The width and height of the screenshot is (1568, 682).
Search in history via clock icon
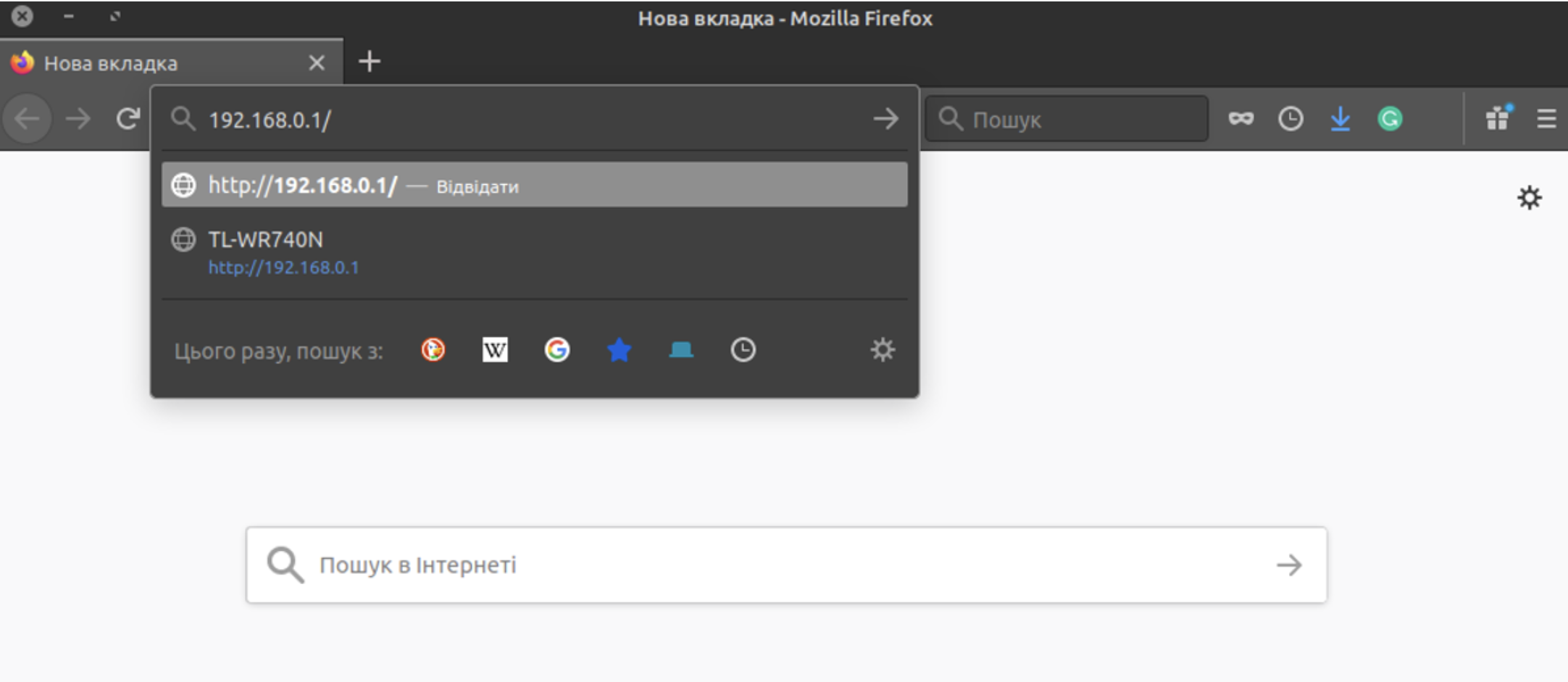tap(743, 350)
